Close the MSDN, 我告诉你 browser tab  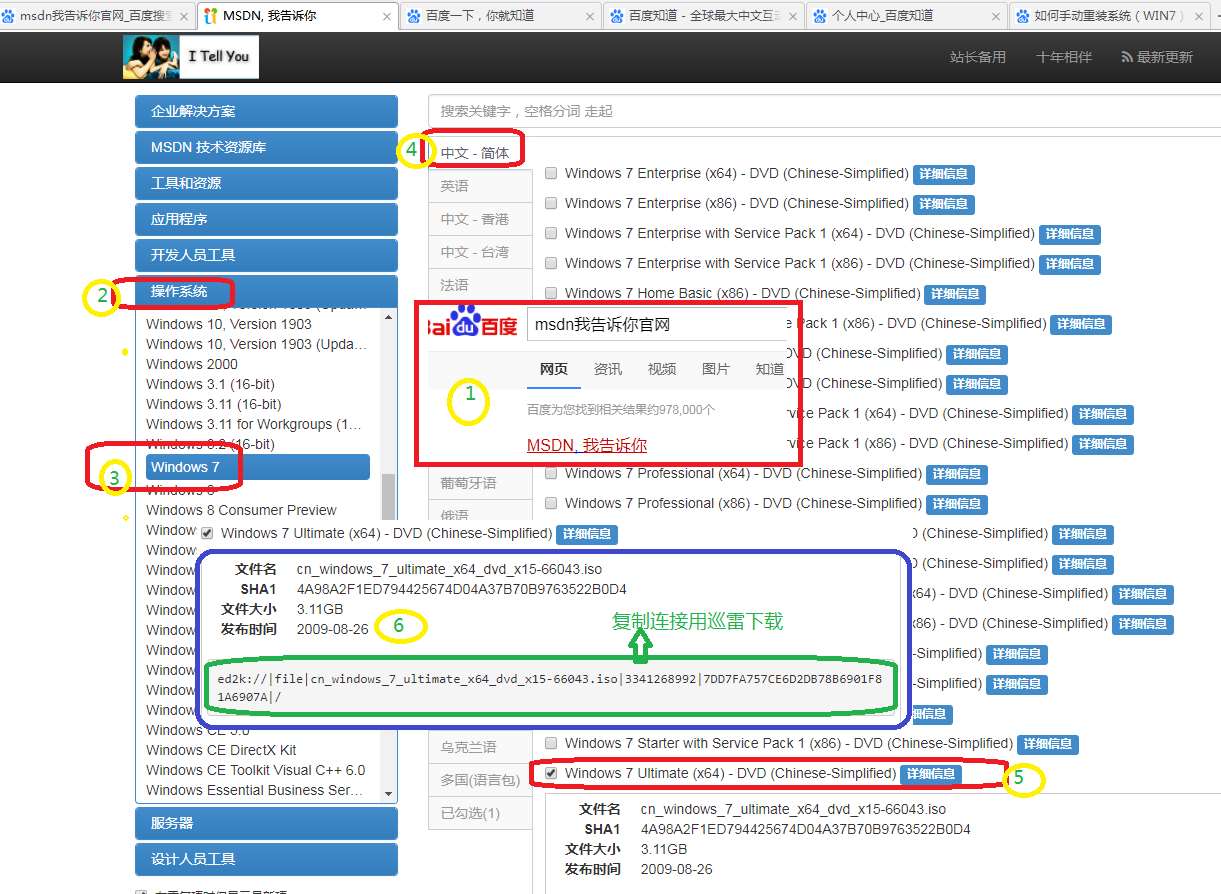[387, 16]
